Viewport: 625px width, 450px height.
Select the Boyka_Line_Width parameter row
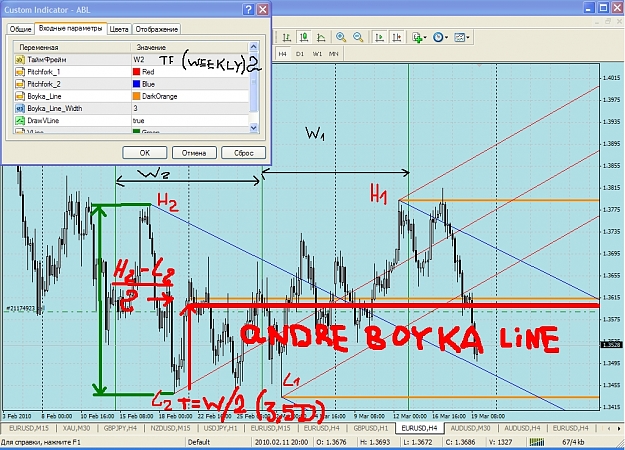coord(131,108)
